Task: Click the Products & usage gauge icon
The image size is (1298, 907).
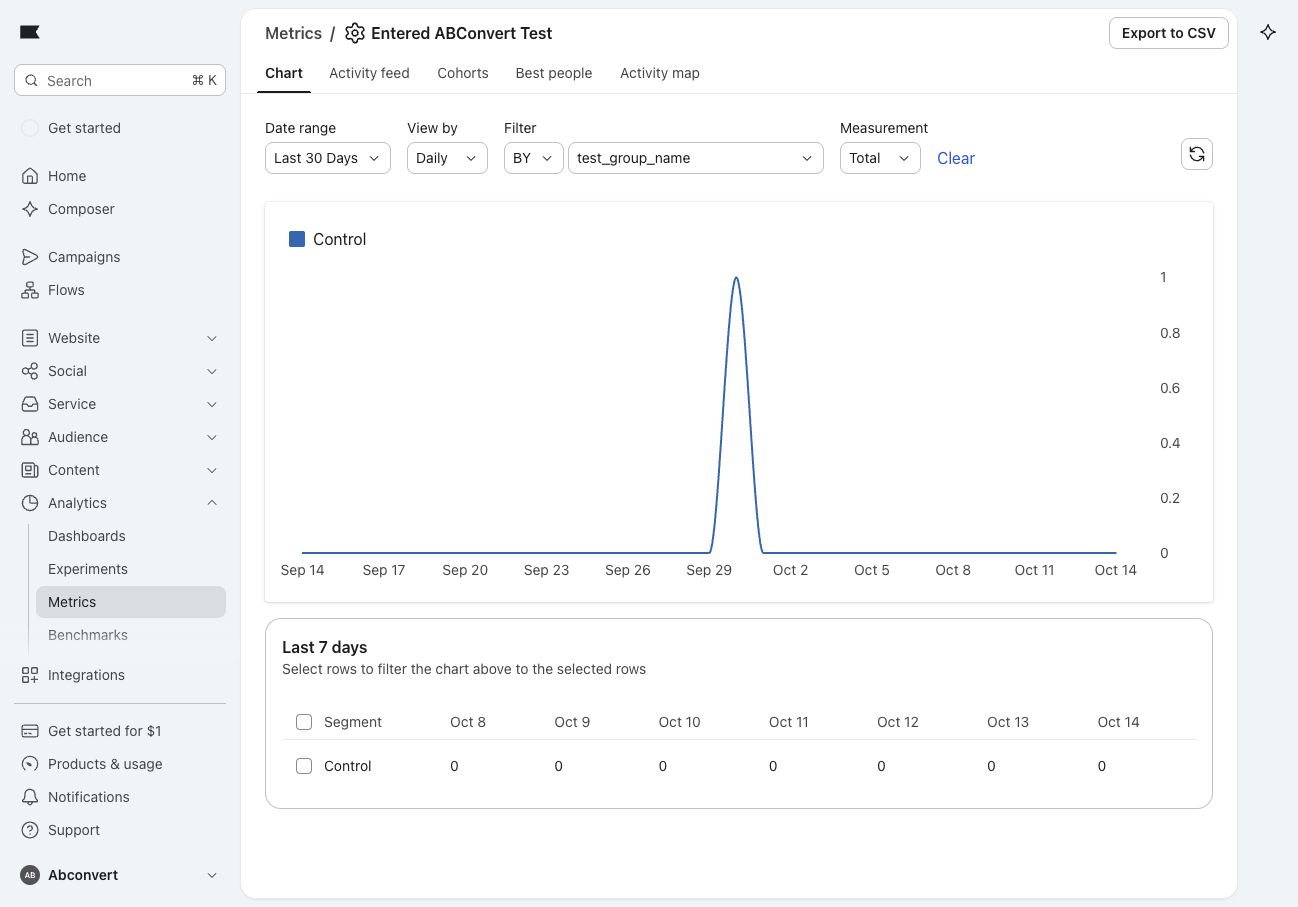Action: pyautogui.click(x=30, y=764)
